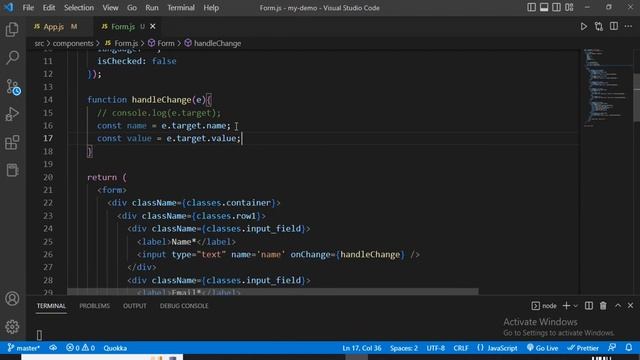Create a new terminal with plus icon
Screen dimensions: 640x360
point(566,306)
